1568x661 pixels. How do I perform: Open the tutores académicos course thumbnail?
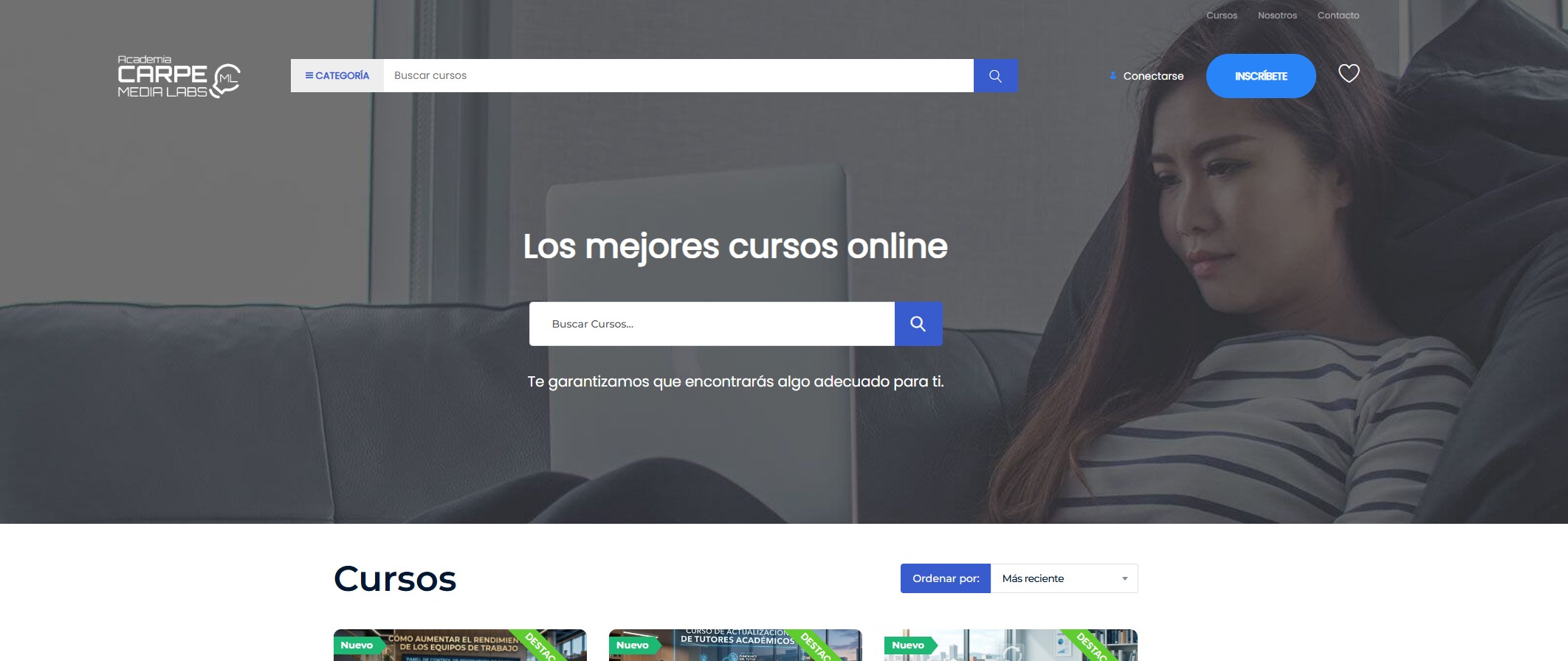tap(735, 646)
